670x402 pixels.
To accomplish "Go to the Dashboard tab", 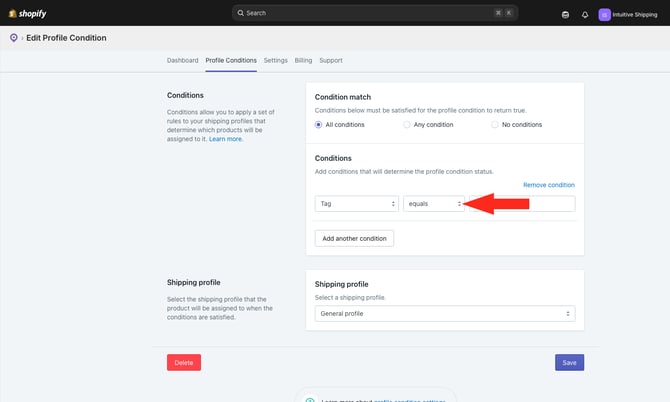I will click(182, 60).
